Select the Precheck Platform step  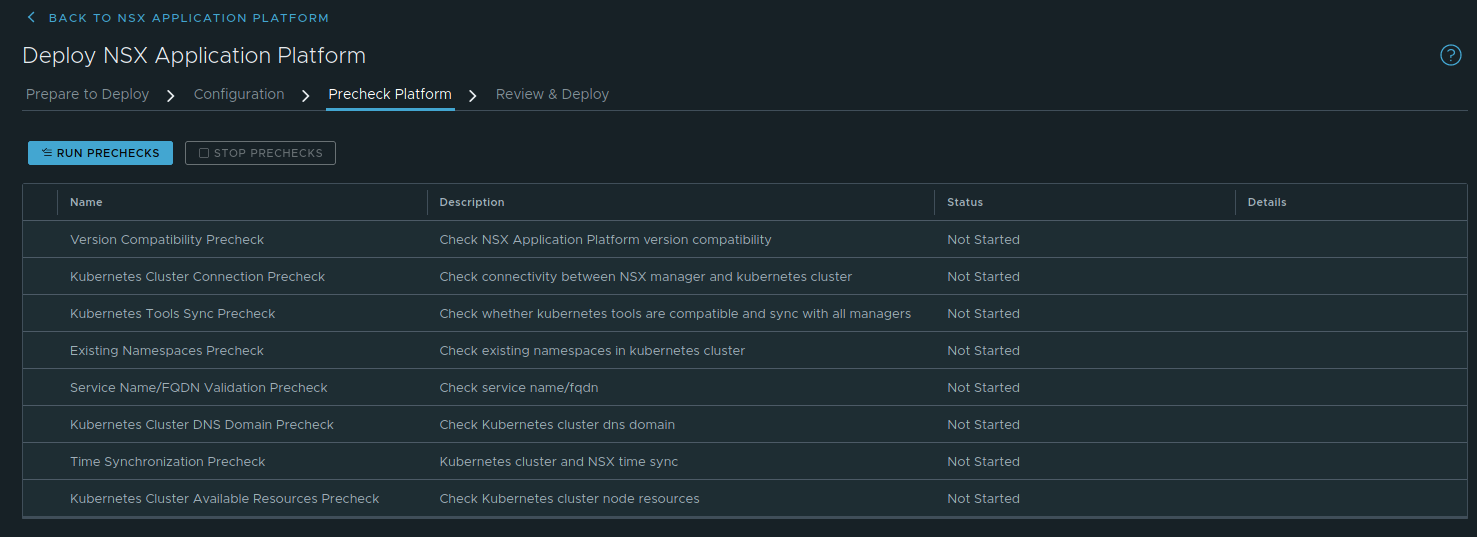click(x=390, y=94)
